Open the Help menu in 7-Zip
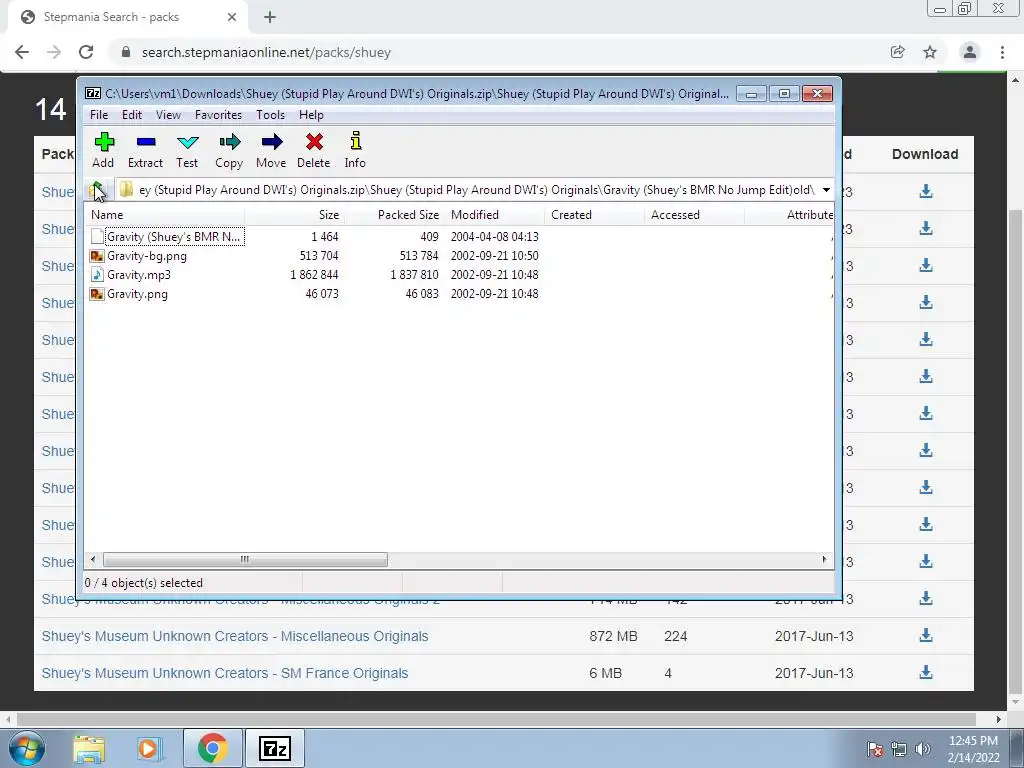1024x768 pixels. click(312, 115)
